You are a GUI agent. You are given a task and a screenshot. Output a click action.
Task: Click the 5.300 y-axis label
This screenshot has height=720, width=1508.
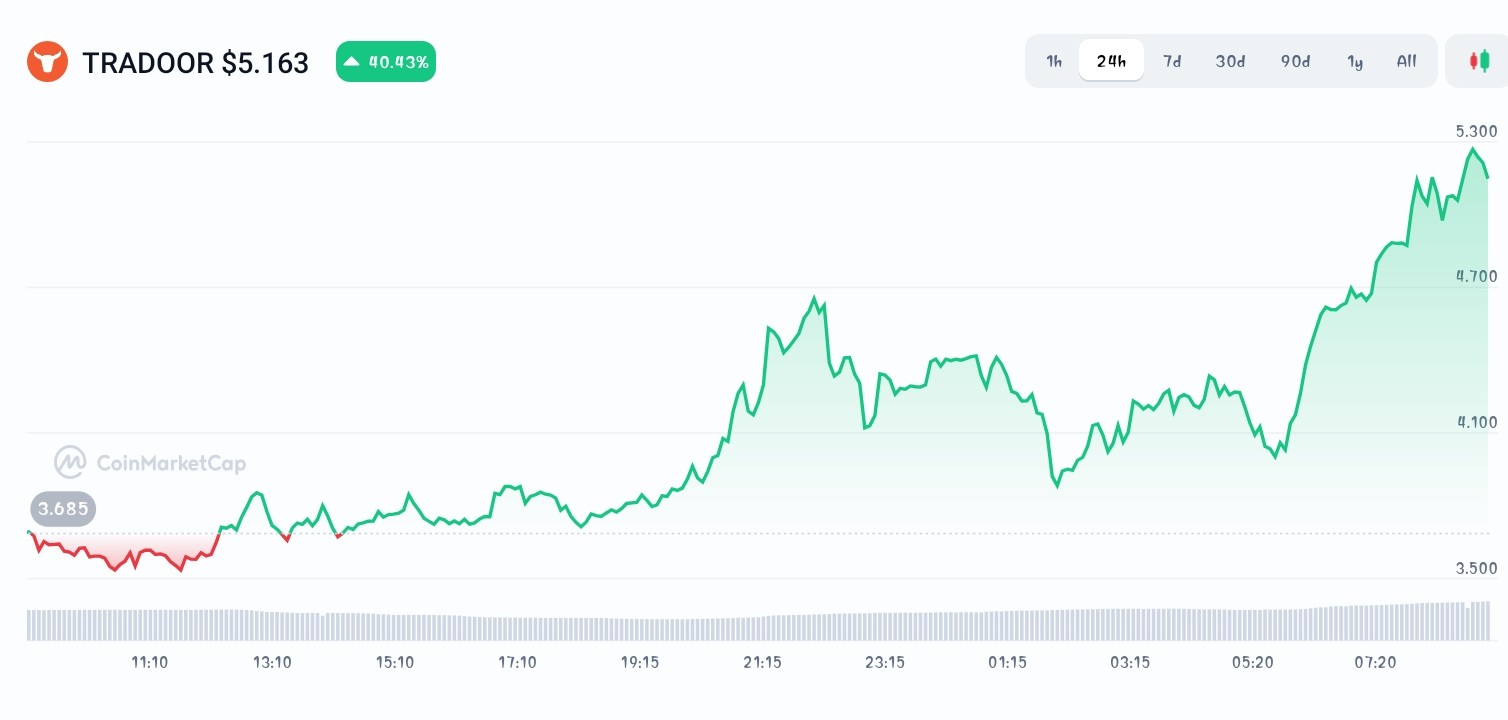point(1476,131)
